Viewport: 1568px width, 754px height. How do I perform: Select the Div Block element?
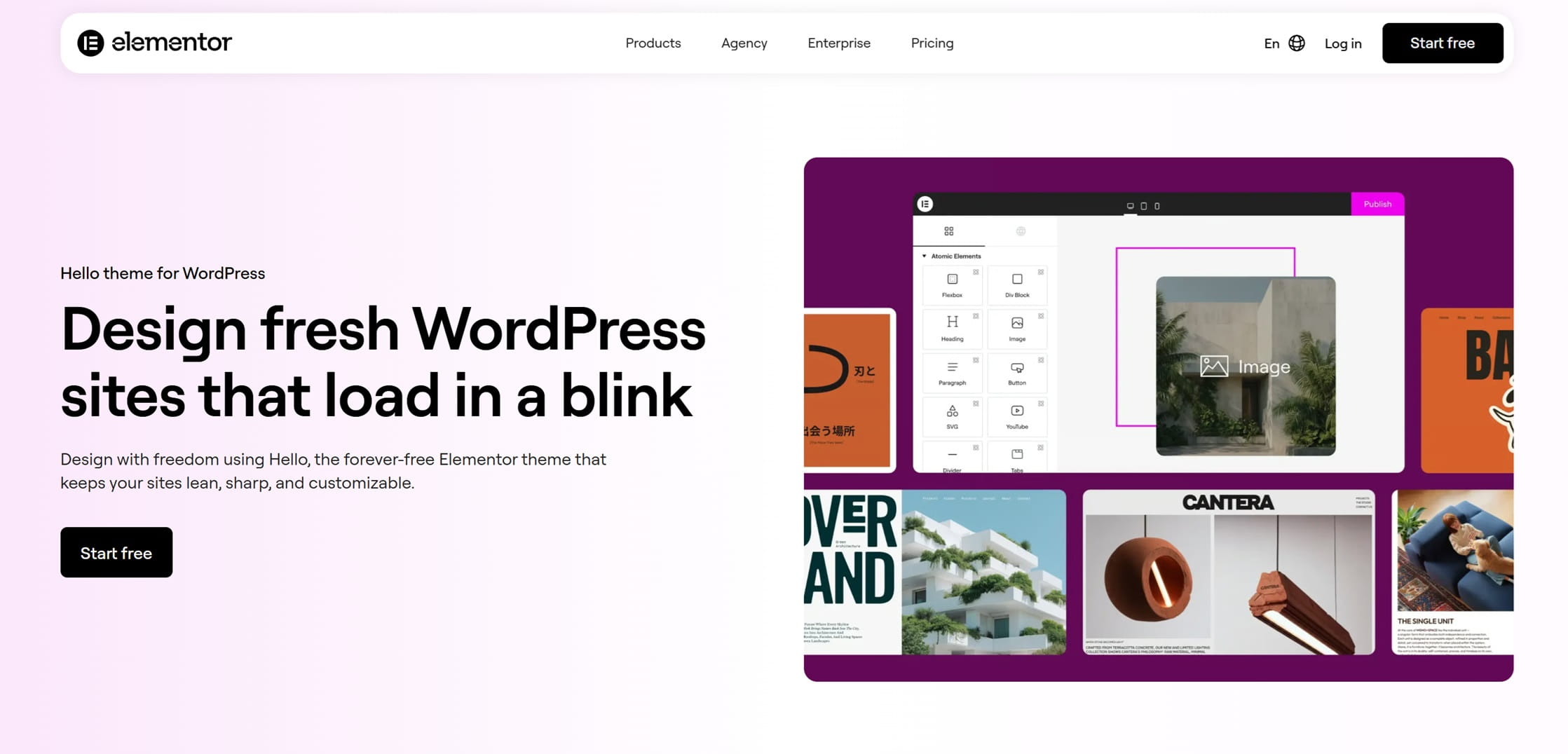tap(1016, 284)
